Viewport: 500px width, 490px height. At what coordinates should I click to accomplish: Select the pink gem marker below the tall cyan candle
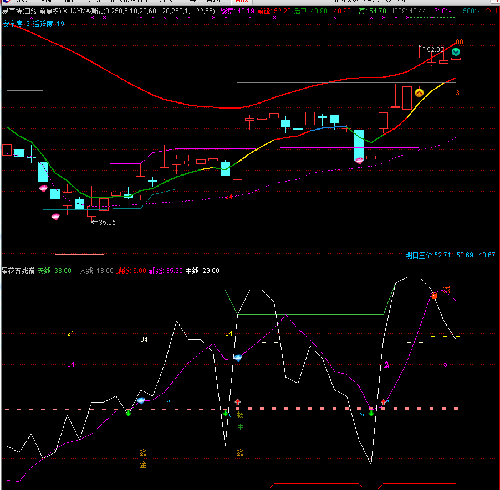pyautogui.click(x=359, y=160)
